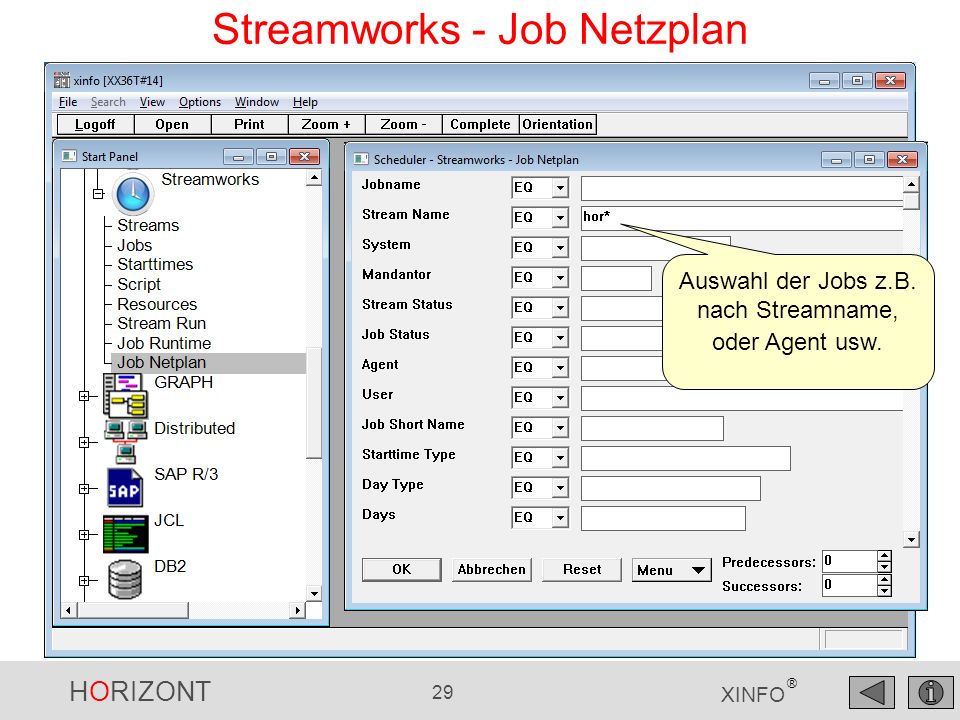Open the Day Type operator dropdown
This screenshot has height=720, width=960.
(560, 487)
